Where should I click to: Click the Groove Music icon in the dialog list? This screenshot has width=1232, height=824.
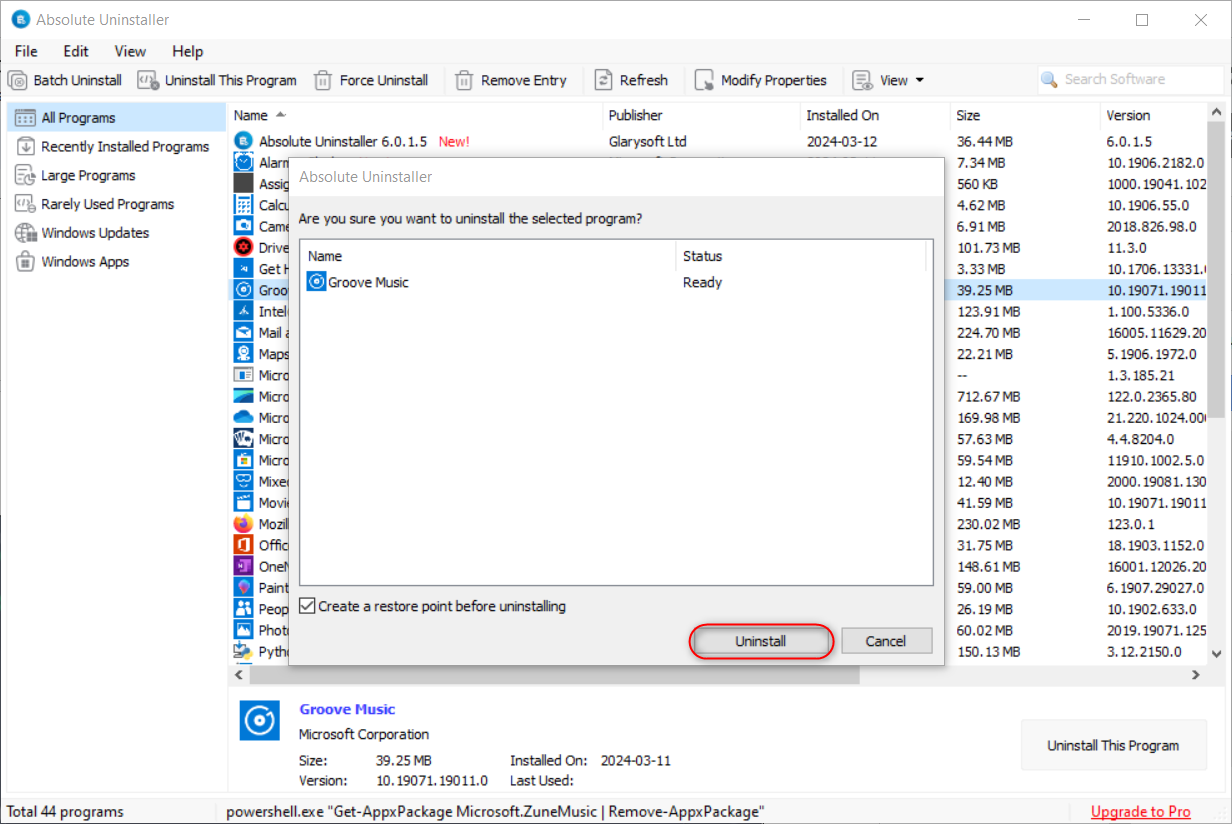coord(316,282)
